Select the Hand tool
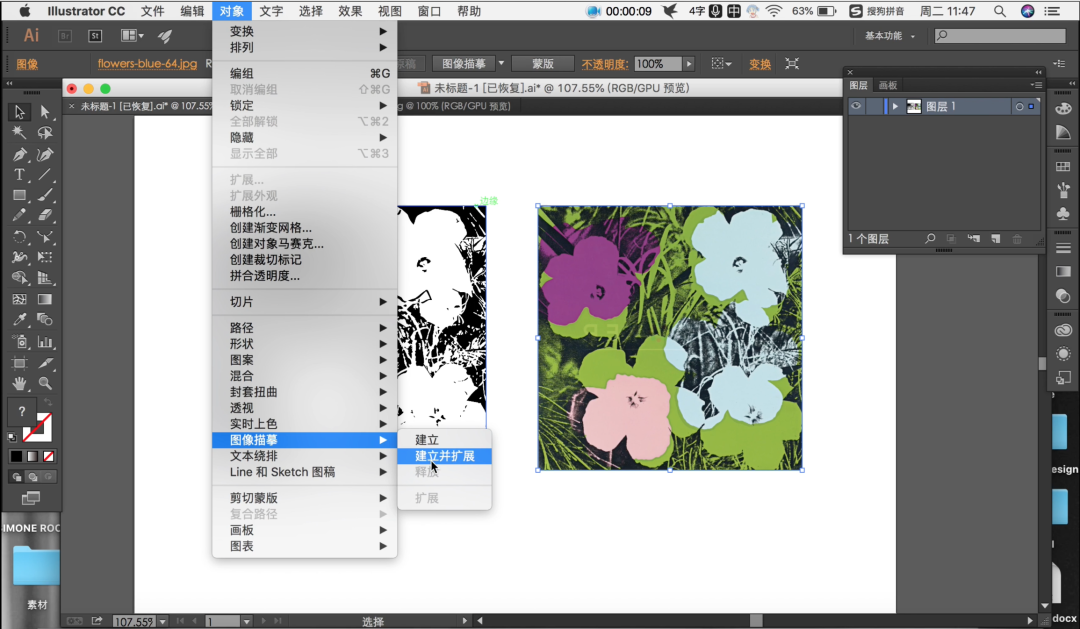The width and height of the screenshot is (1080, 629). [x=19, y=383]
